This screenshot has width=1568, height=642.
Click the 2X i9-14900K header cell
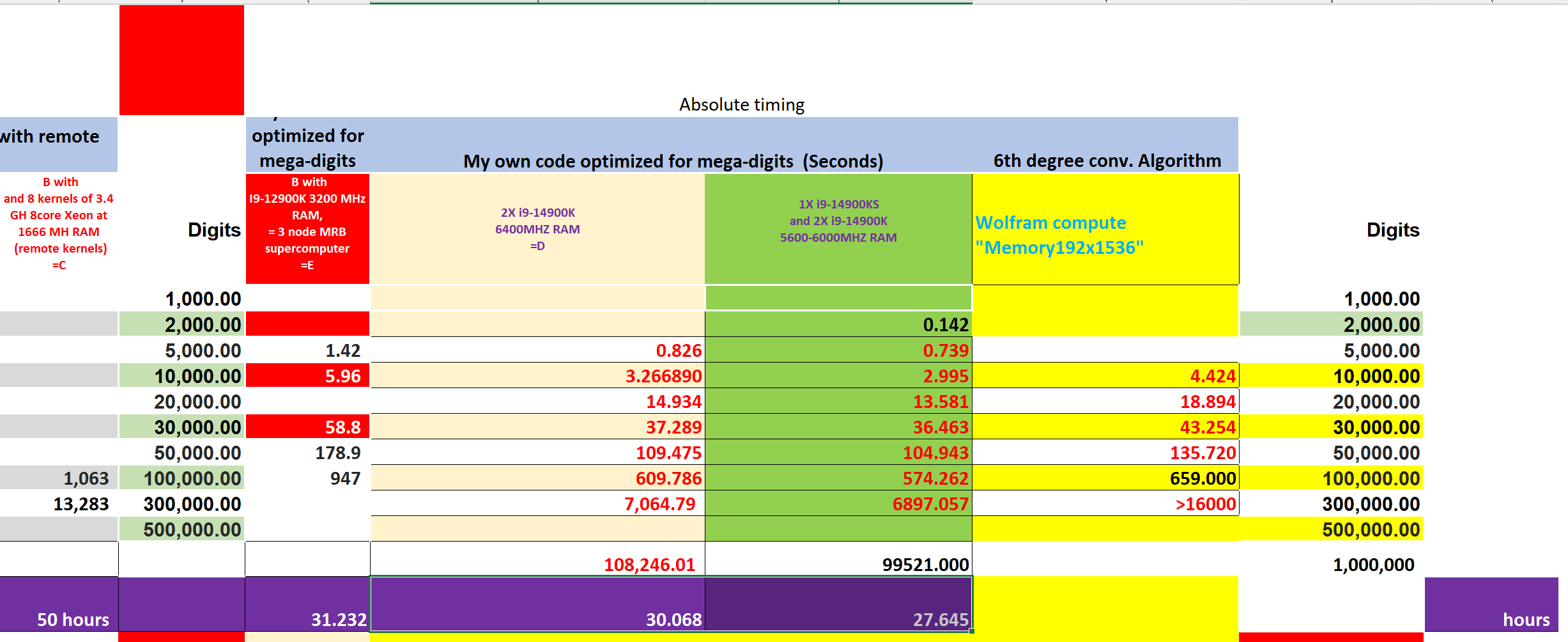(x=537, y=229)
